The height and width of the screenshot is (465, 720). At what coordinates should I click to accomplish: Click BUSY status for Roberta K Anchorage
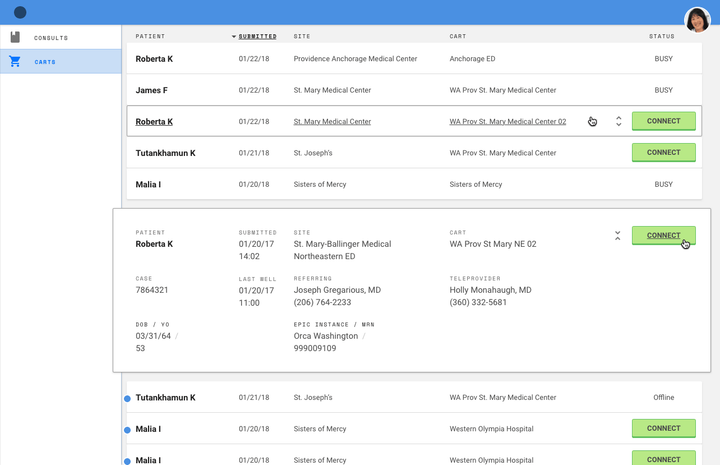pyautogui.click(x=664, y=59)
